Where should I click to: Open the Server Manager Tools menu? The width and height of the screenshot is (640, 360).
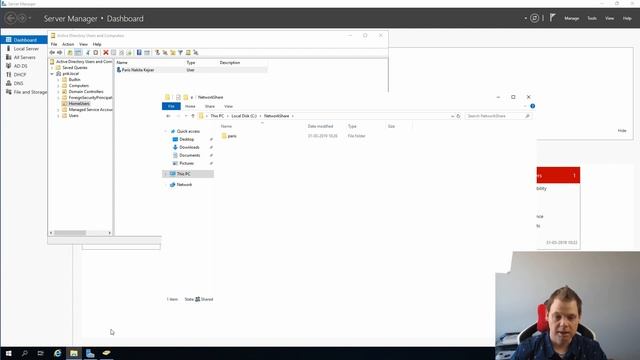[x=592, y=18]
